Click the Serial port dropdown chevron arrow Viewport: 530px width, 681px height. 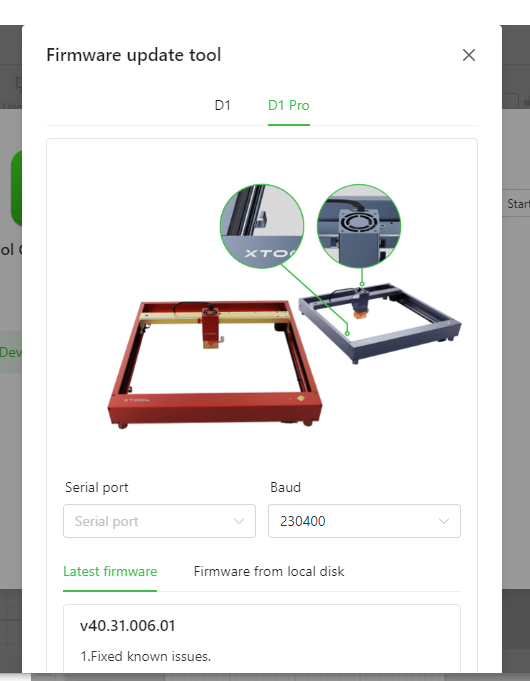pos(238,521)
